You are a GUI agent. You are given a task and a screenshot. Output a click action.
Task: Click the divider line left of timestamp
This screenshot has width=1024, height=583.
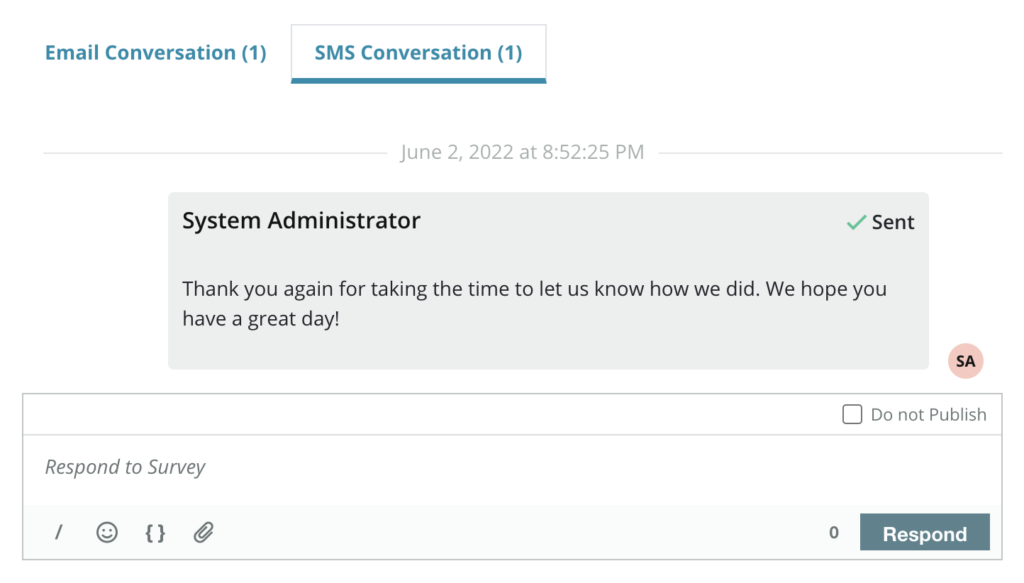tap(215, 153)
